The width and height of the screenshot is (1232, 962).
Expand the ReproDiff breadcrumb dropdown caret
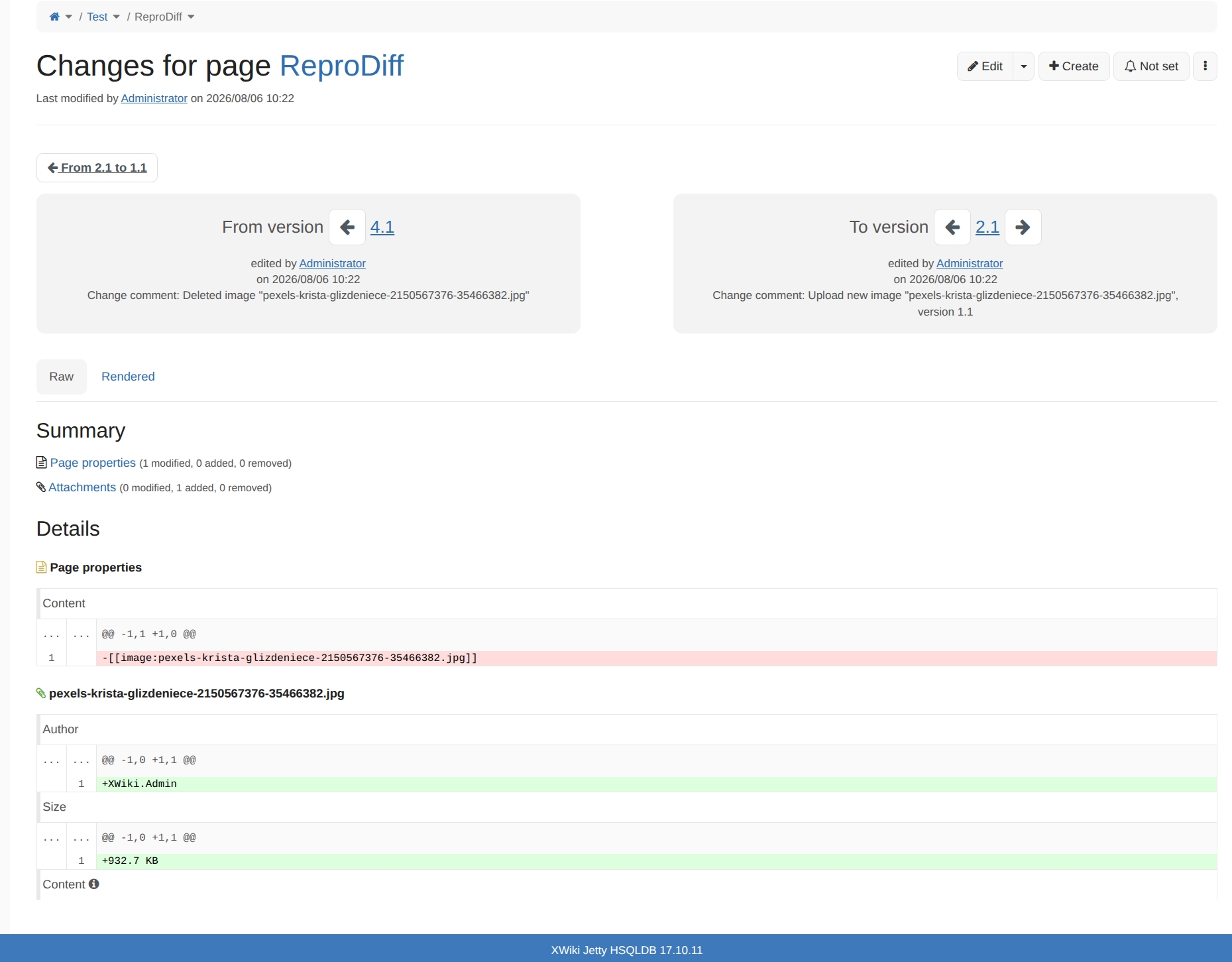(x=191, y=17)
